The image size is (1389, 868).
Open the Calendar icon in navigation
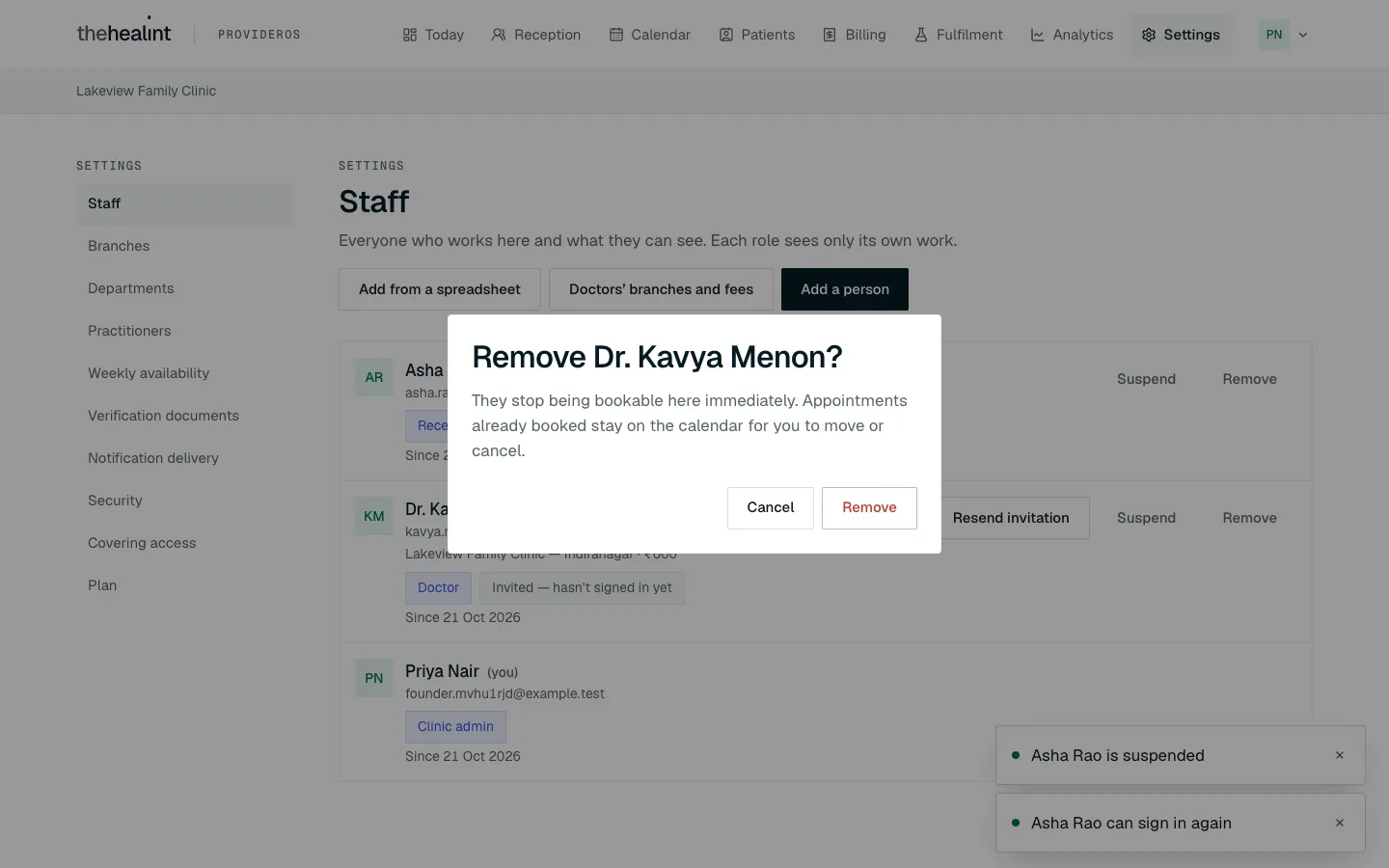616,35
